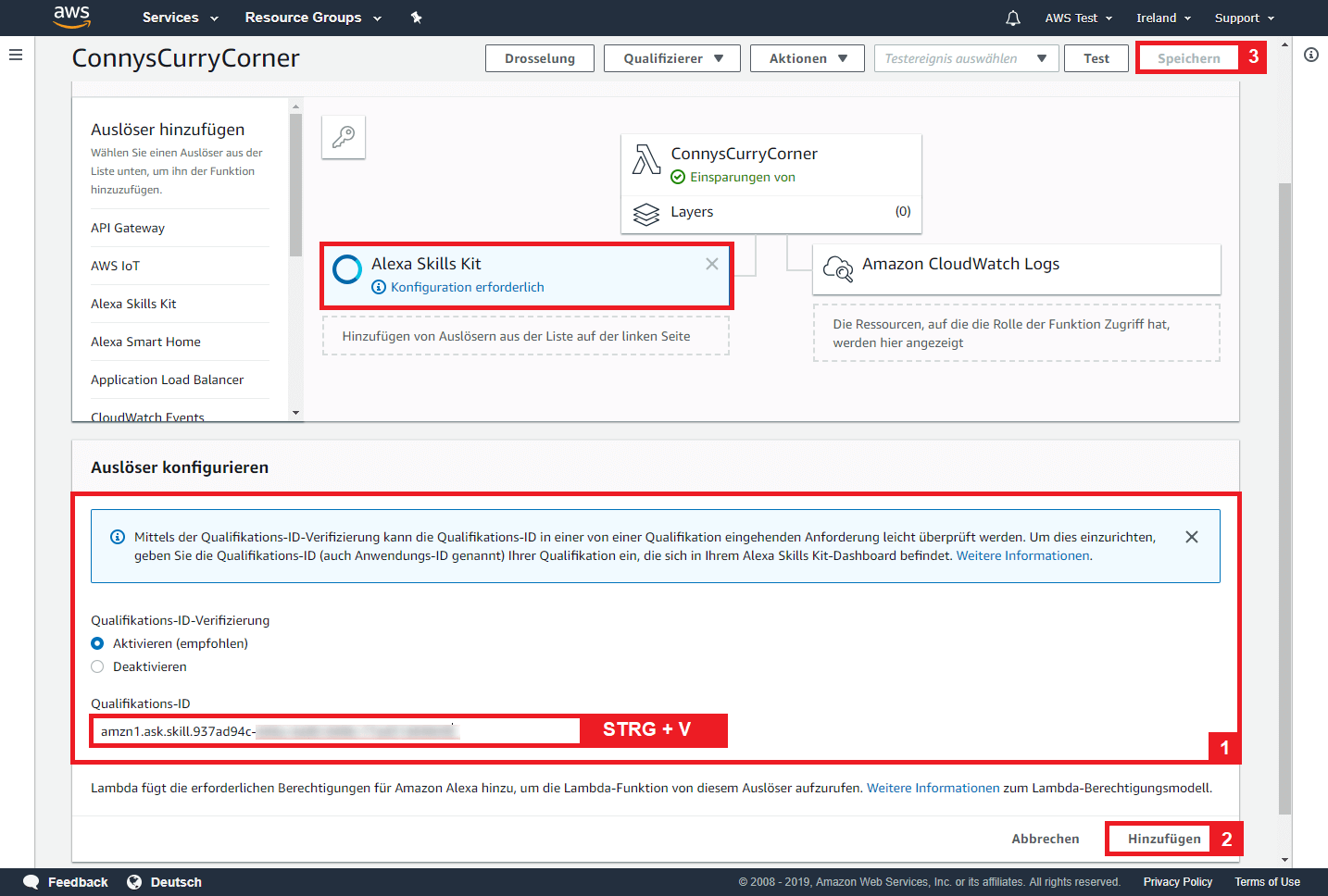Screen dimensions: 1328x896
Task: Click the Amazon CloudWatch Logs icon
Action: [838, 268]
